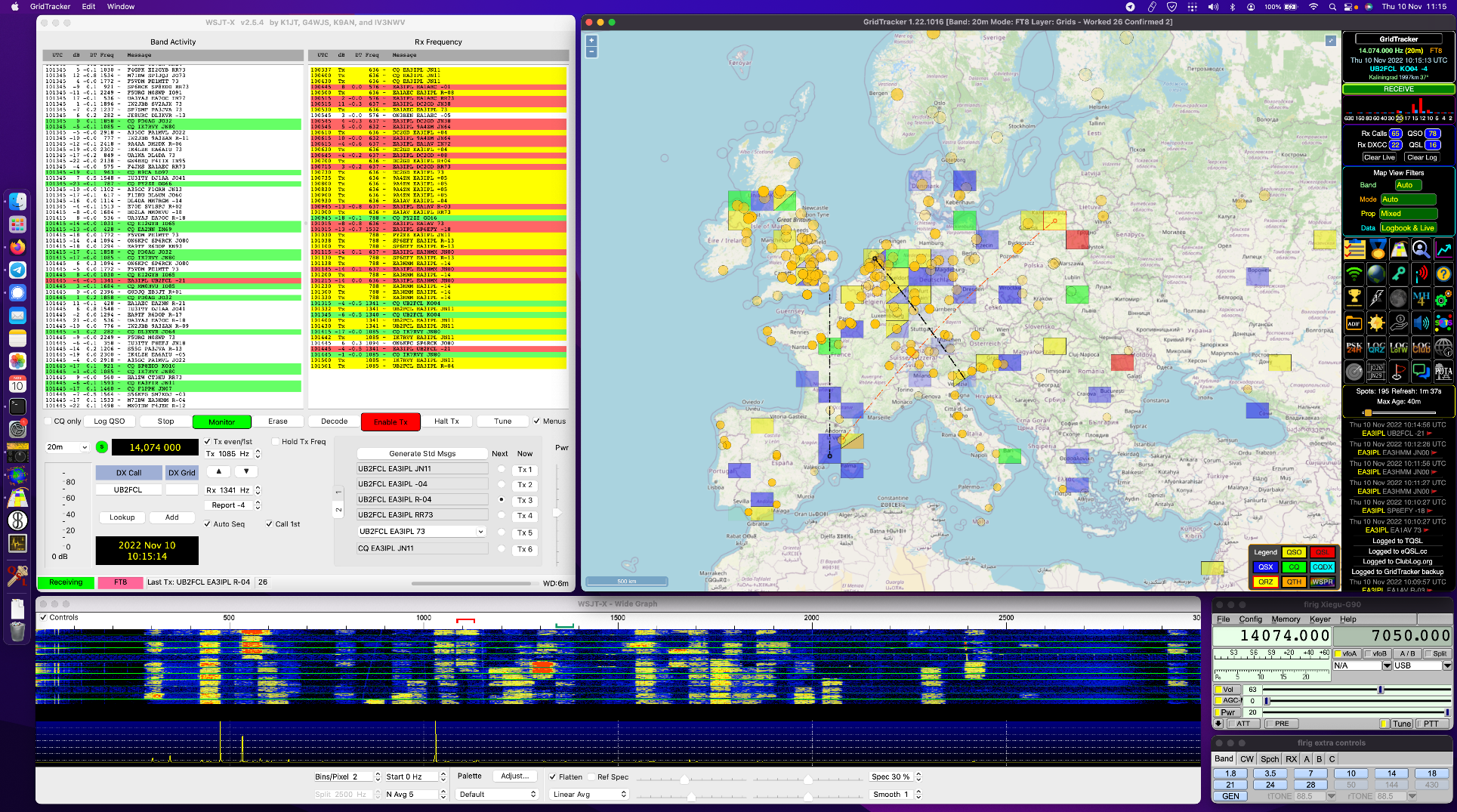Click the PSK 24H icon
This screenshot has height=812, width=1457.
pyautogui.click(x=1354, y=347)
